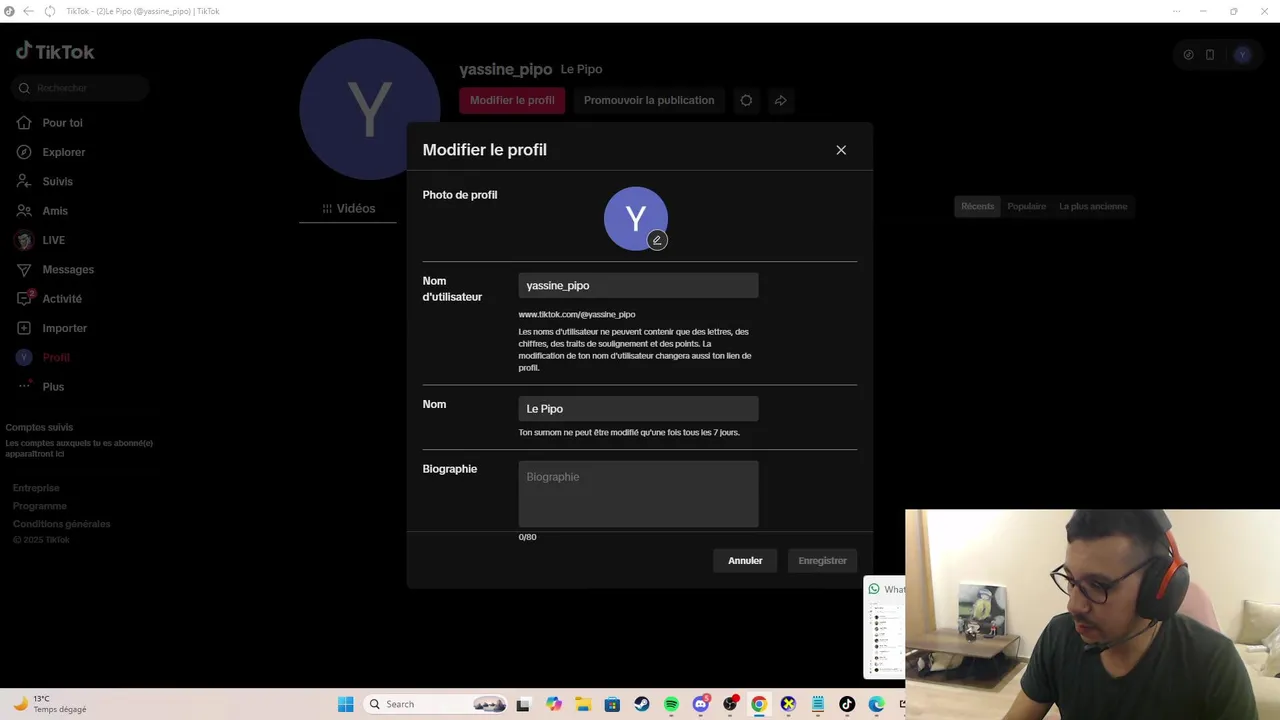Viewport: 1280px width, 720px height.
Task: Open Google Chrome from the taskbar
Action: tap(759, 704)
